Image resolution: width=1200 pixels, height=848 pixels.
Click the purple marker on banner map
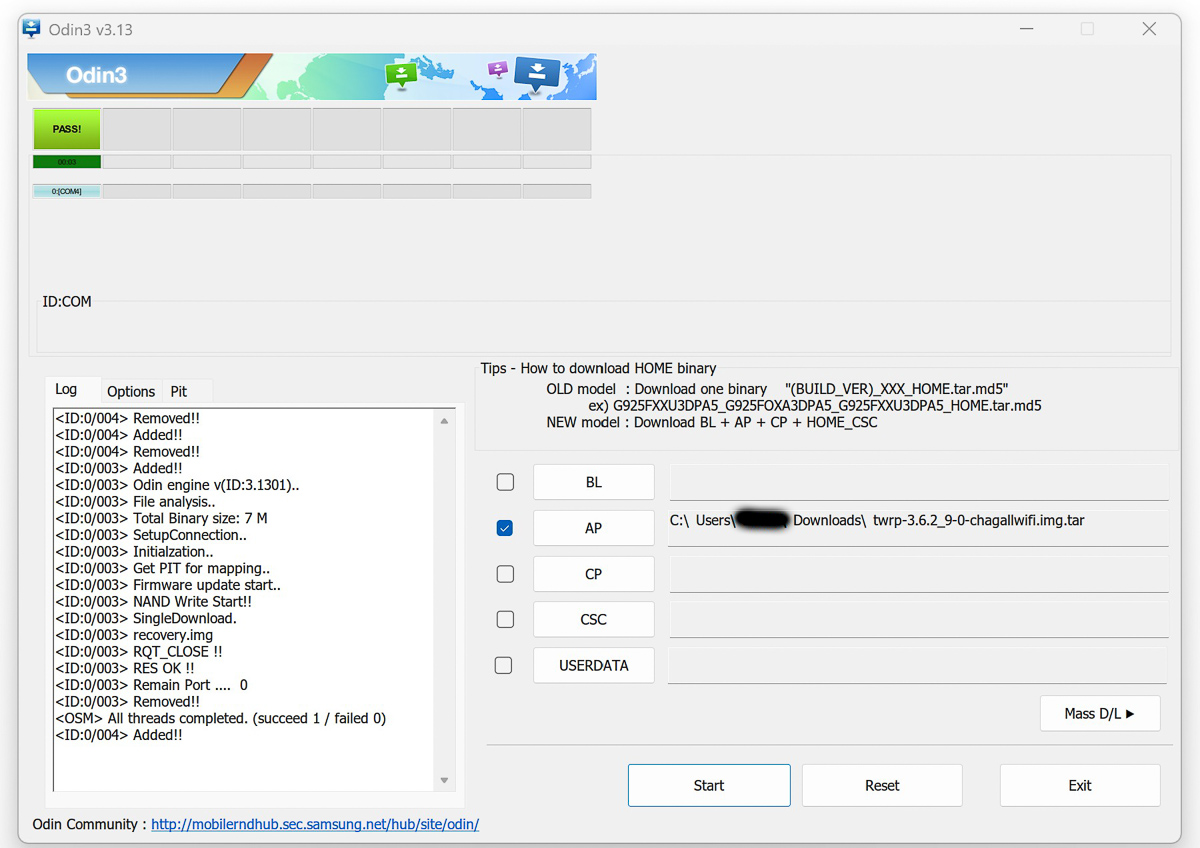coord(497,69)
